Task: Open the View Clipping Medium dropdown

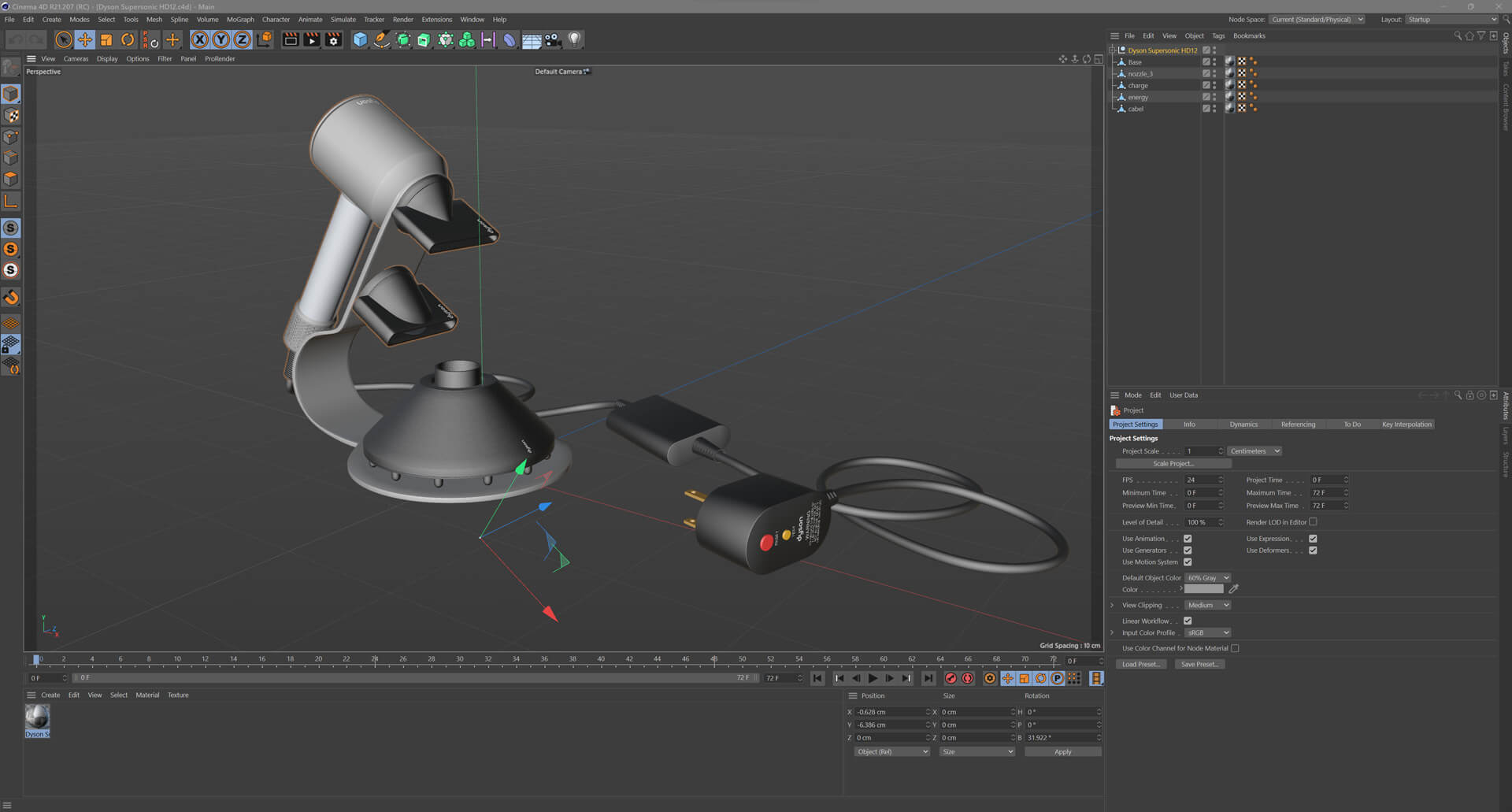Action: click(1207, 605)
